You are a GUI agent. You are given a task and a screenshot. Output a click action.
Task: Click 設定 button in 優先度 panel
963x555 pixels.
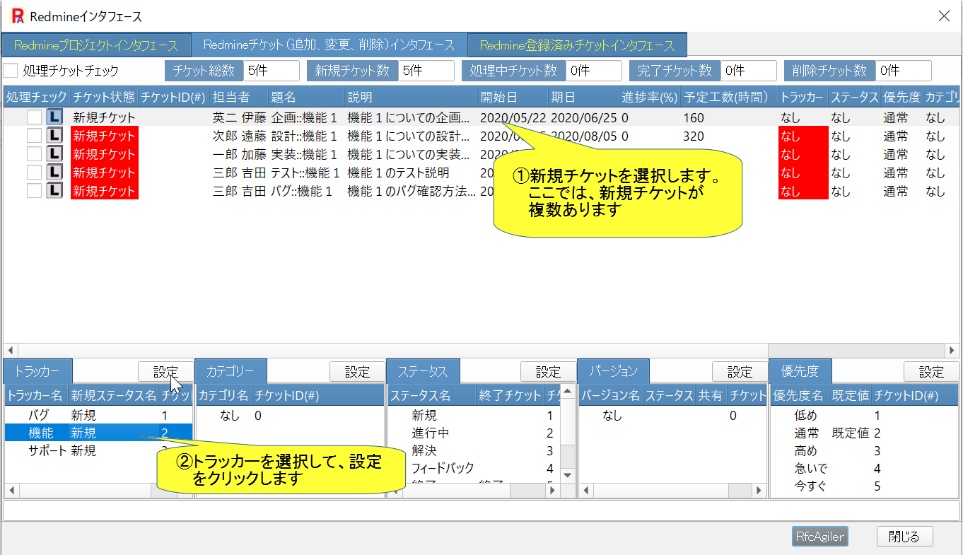pos(931,371)
